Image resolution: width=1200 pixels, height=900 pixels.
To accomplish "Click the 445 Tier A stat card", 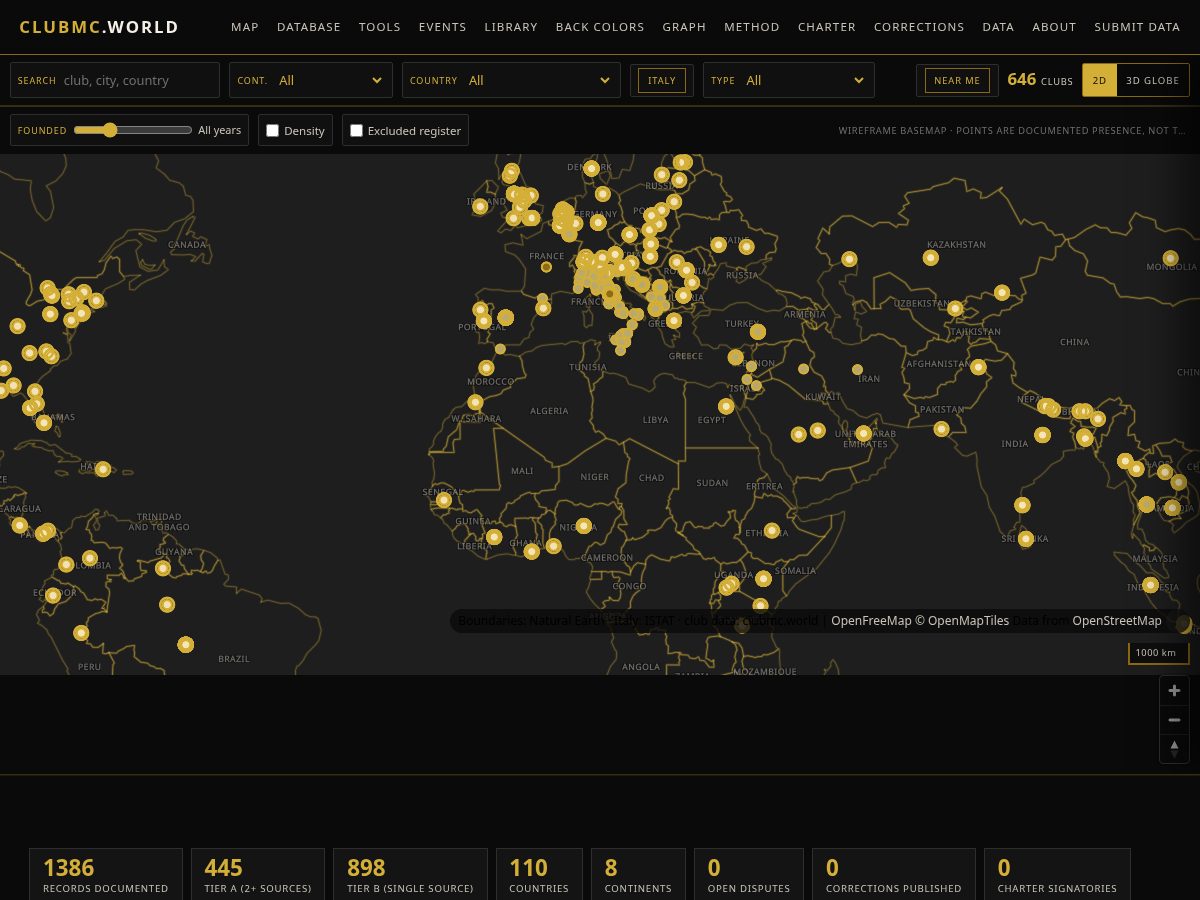I will (258, 874).
